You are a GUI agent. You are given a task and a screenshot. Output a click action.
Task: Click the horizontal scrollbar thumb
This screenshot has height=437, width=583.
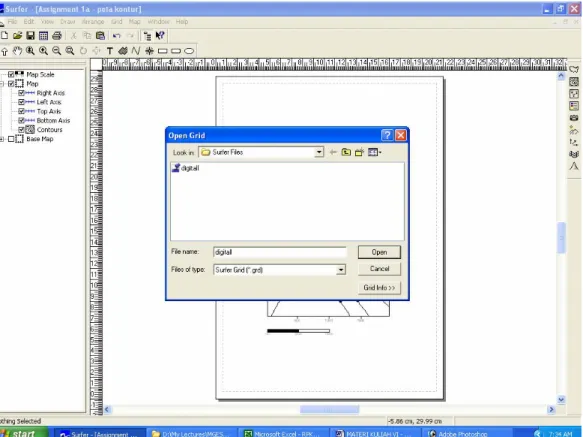click(329, 409)
